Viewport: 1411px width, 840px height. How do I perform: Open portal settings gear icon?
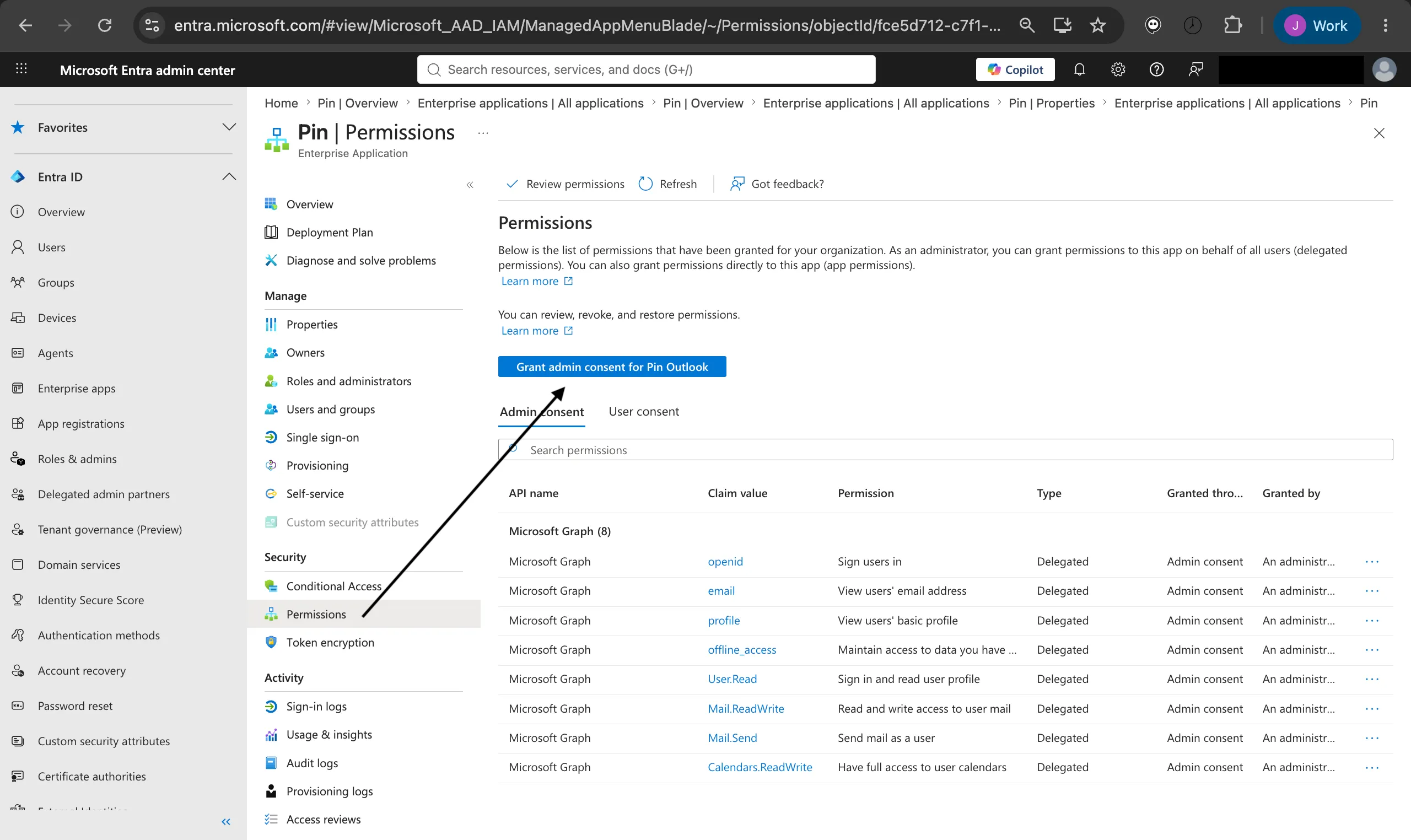click(1118, 69)
